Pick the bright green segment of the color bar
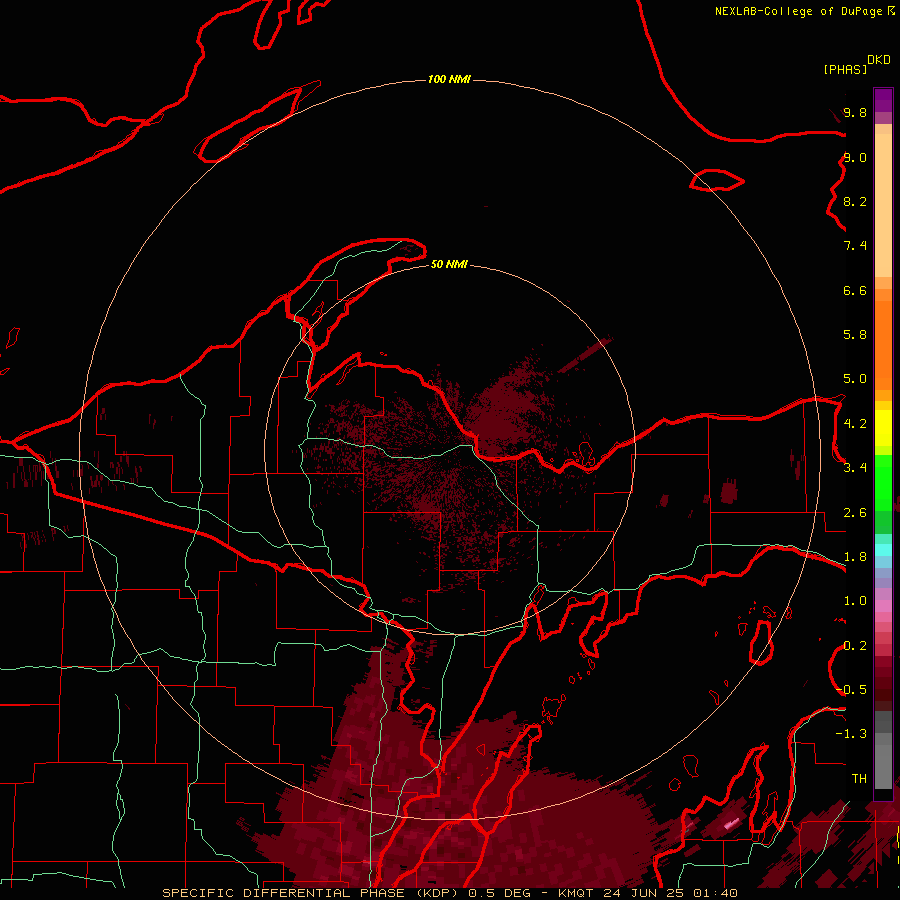 point(883,483)
